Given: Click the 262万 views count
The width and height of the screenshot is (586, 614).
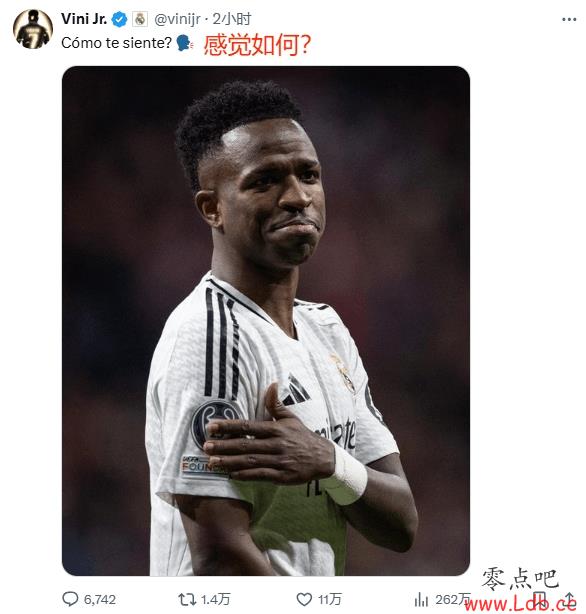Looking at the screenshot, I should click(x=453, y=600).
